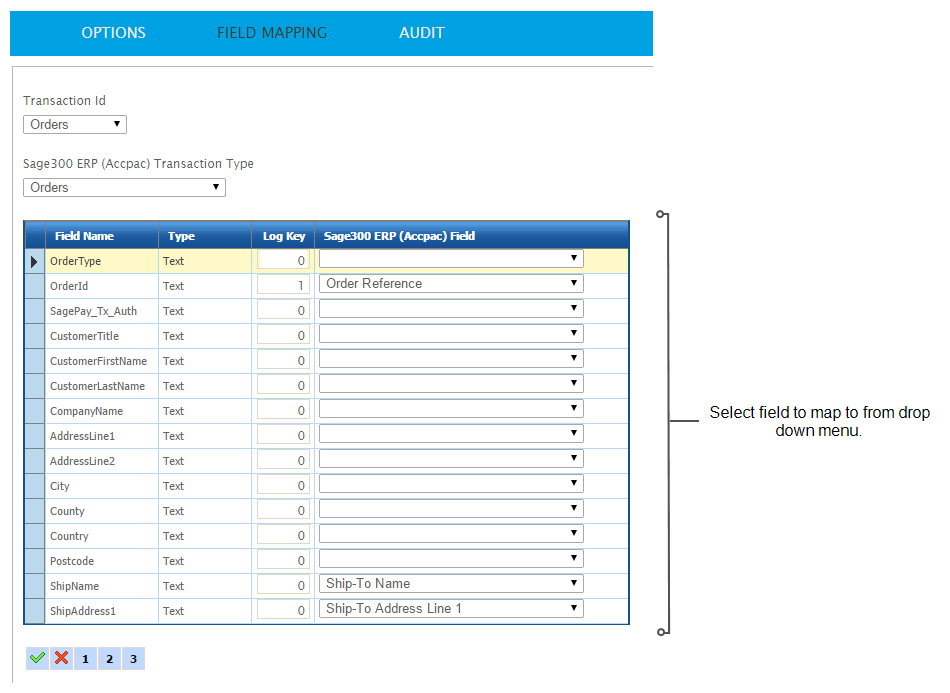Open the OrderId Sage300 field dropdown
Viewport: 950px width, 693px height.
[x=451, y=284]
